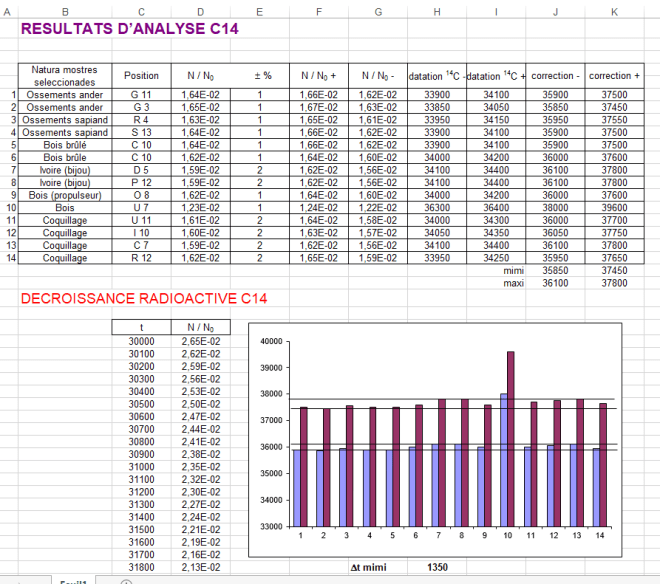Select the '36300' datation cell
The image size is (660, 584).
tap(437, 208)
